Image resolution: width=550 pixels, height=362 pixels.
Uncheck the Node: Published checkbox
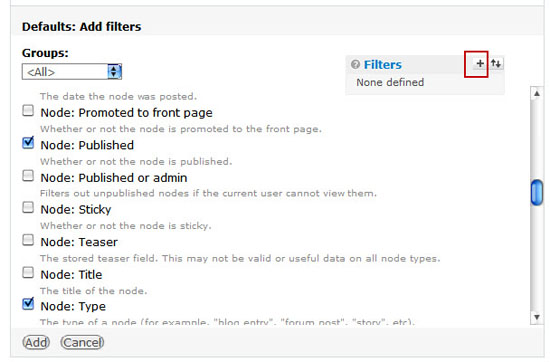click(28, 143)
